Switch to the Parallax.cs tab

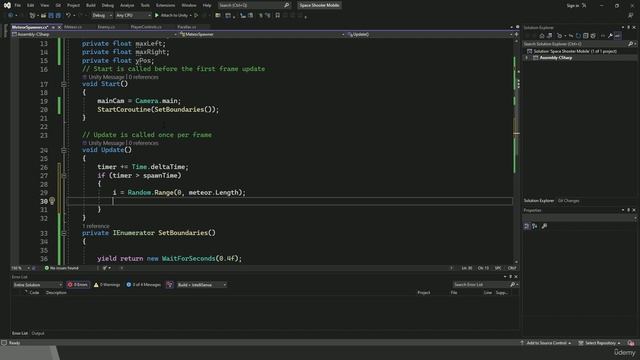click(187, 27)
